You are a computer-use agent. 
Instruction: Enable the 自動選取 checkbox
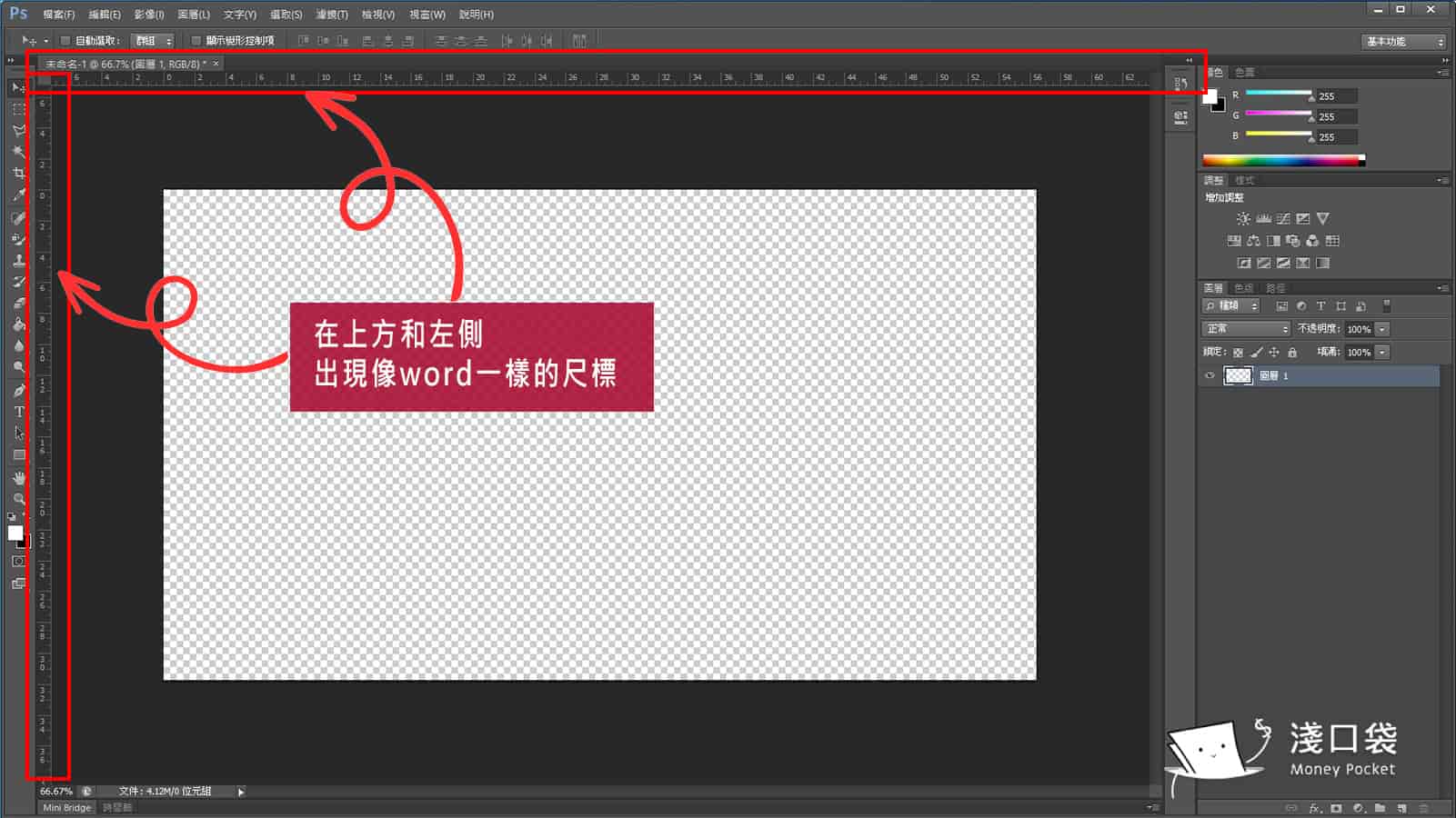[64, 40]
